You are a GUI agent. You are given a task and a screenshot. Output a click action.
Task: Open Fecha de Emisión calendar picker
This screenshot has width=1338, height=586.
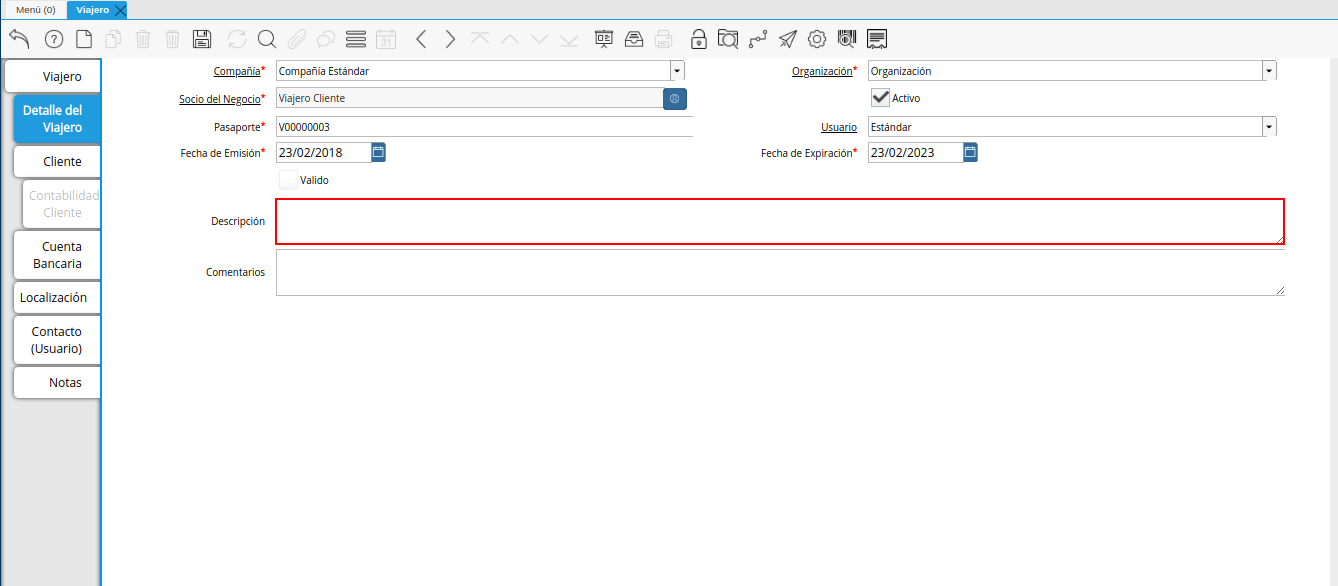pos(379,153)
